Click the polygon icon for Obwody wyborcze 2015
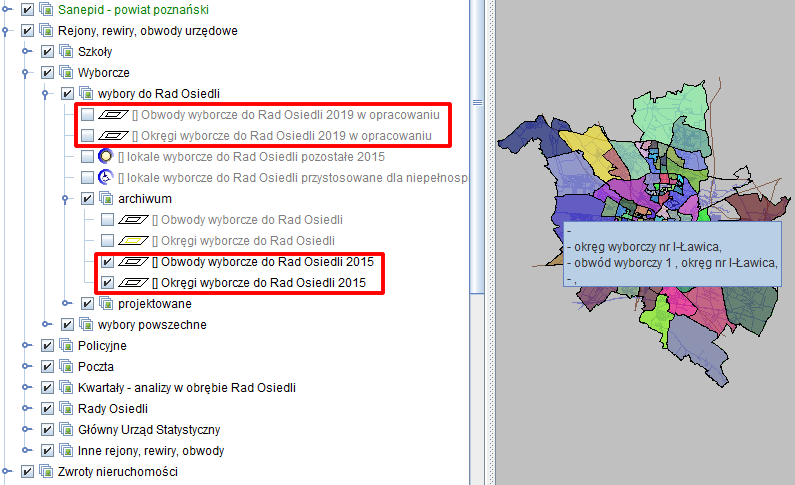The image size is (795, 485). tap(132, 262)
